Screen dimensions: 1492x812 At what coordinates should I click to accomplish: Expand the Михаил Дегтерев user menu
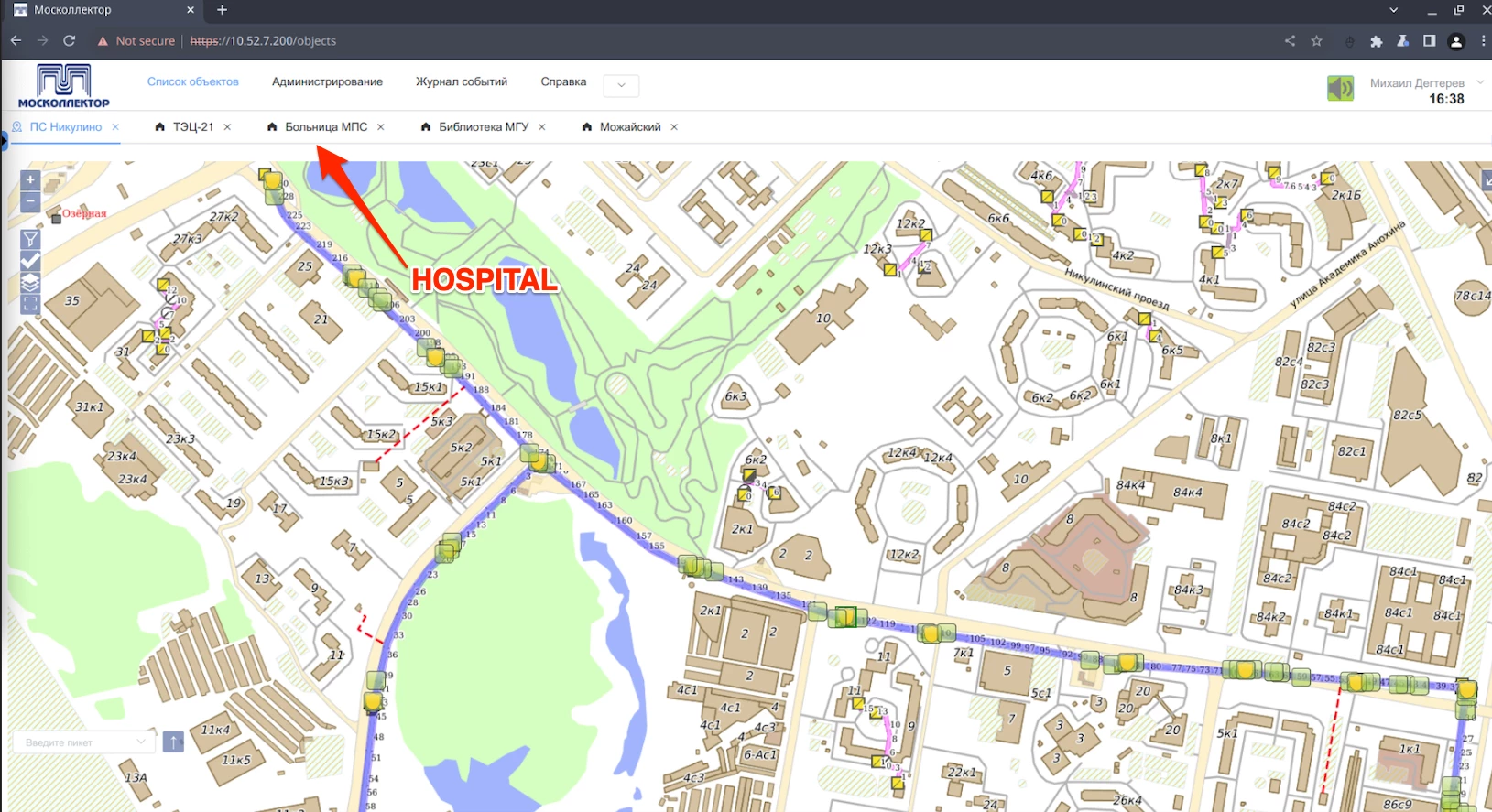tap(1480, 82)
